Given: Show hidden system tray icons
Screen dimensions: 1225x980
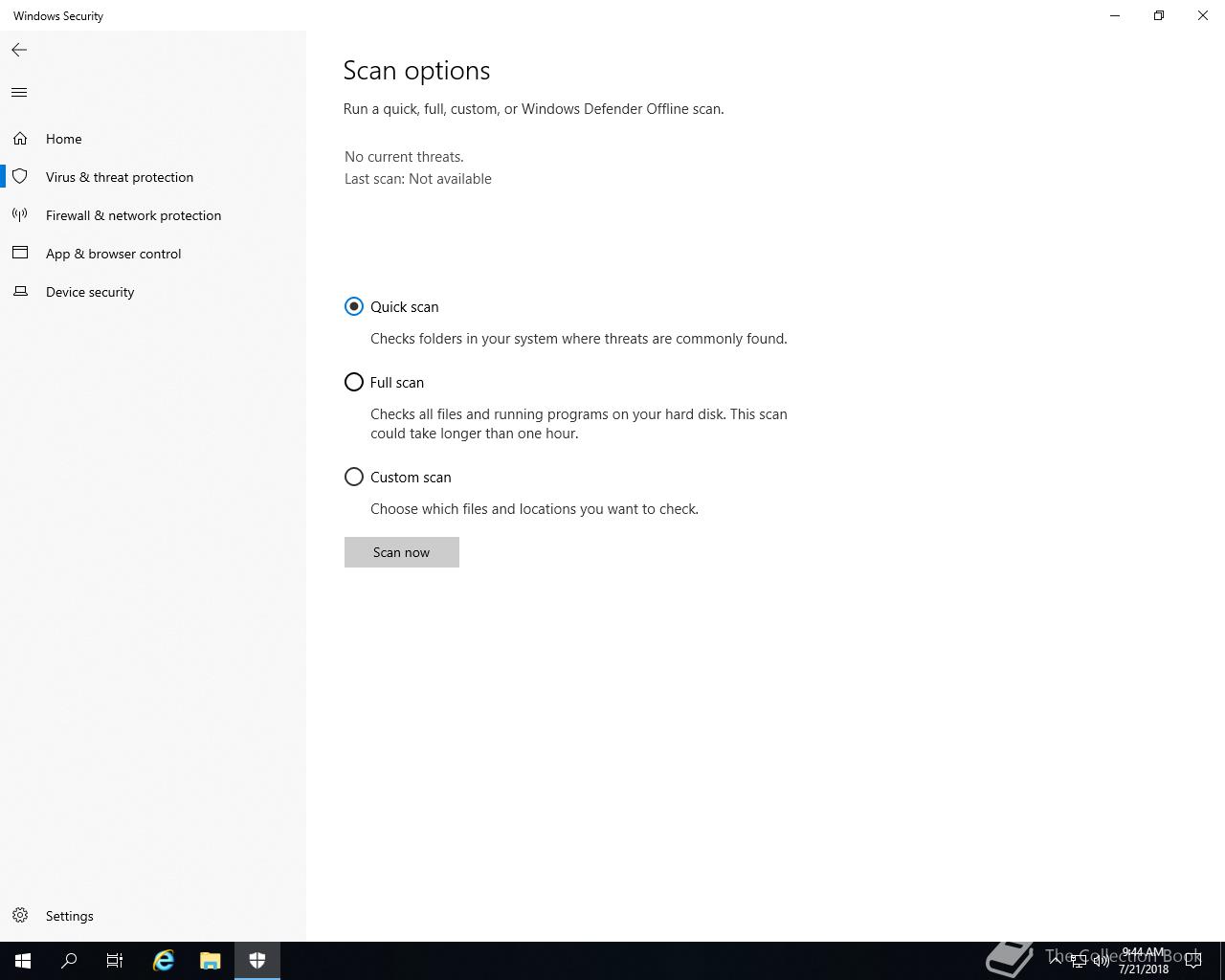Looking at the screenshot, I should [1056, 960].
